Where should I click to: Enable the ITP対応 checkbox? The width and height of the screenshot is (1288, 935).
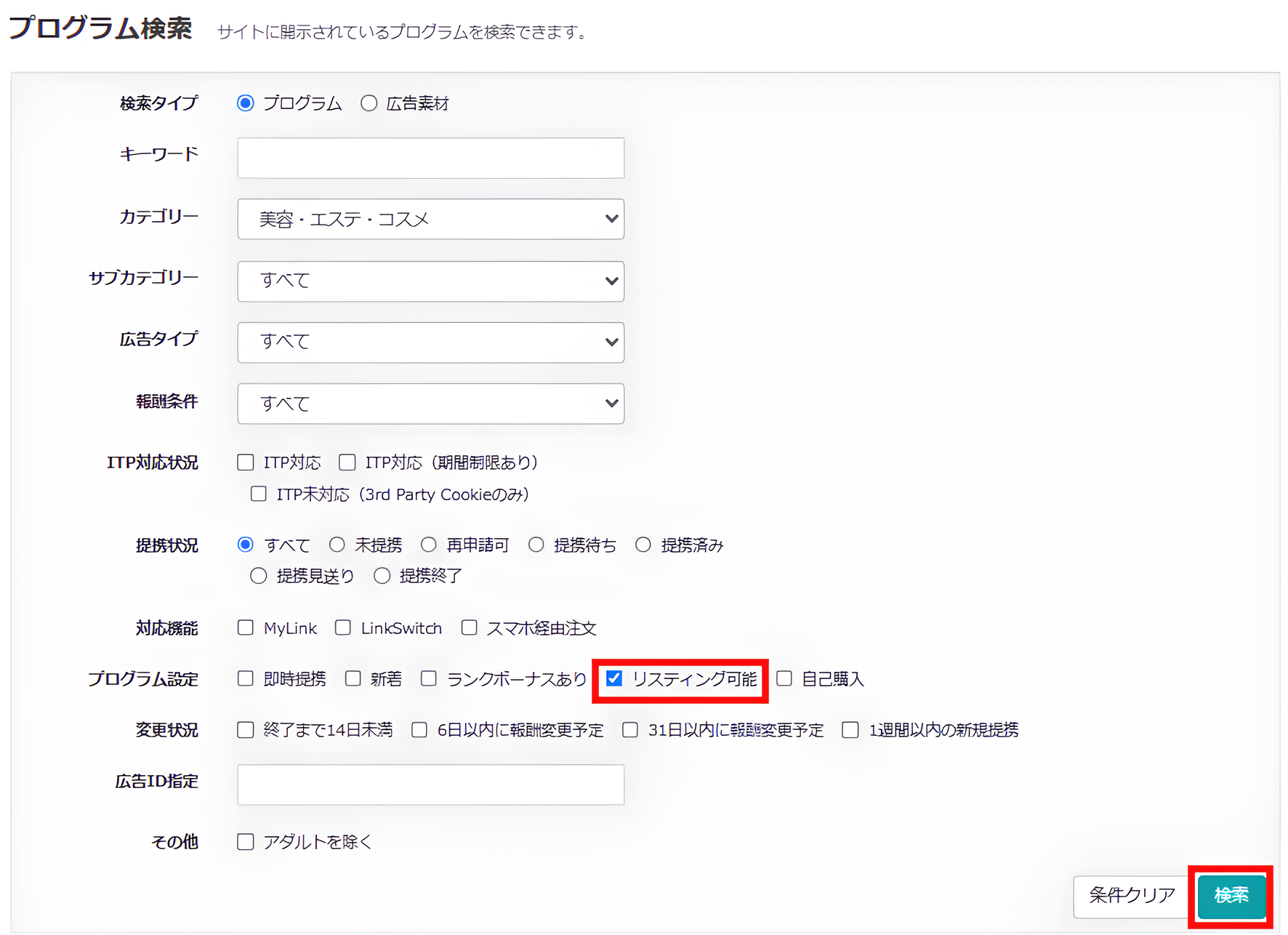[x=245, y=462]
